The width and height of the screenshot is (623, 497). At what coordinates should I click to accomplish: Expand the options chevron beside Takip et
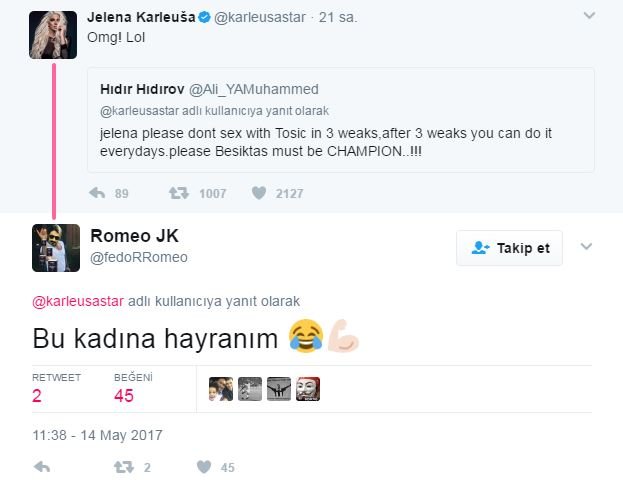(586, 247)
